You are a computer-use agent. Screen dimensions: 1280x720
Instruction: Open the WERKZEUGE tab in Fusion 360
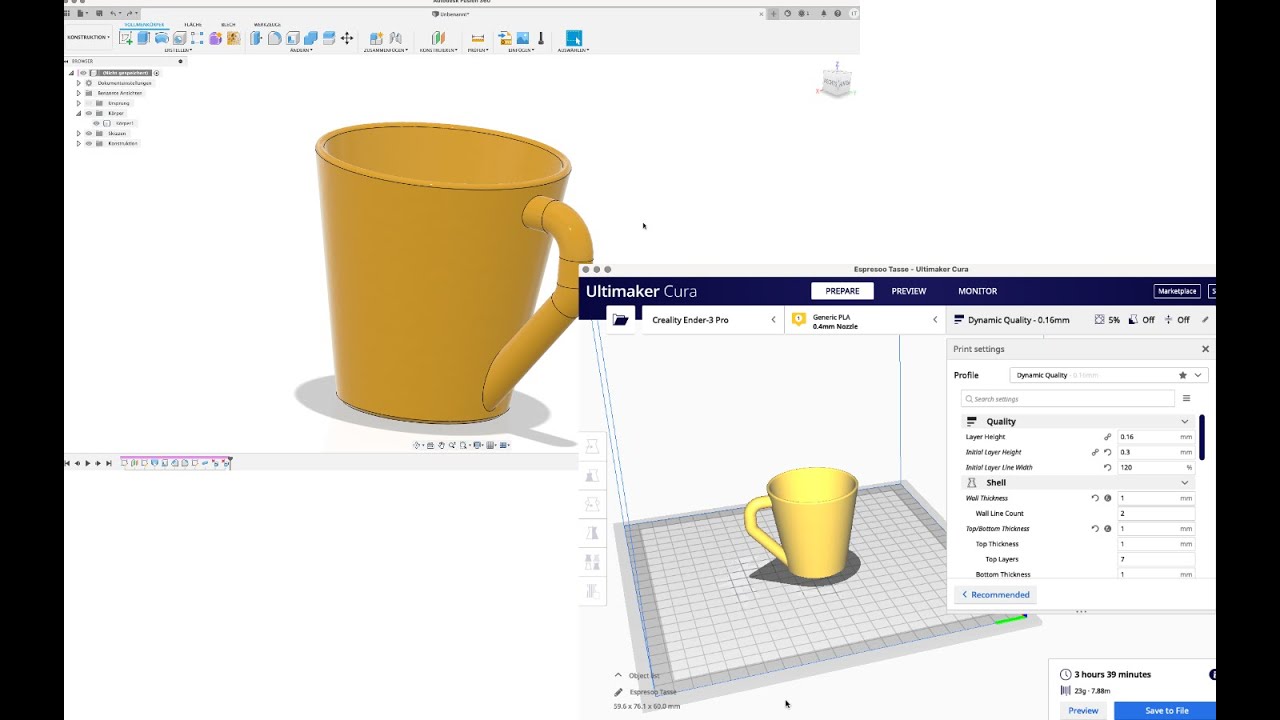[x=267, y=24]
